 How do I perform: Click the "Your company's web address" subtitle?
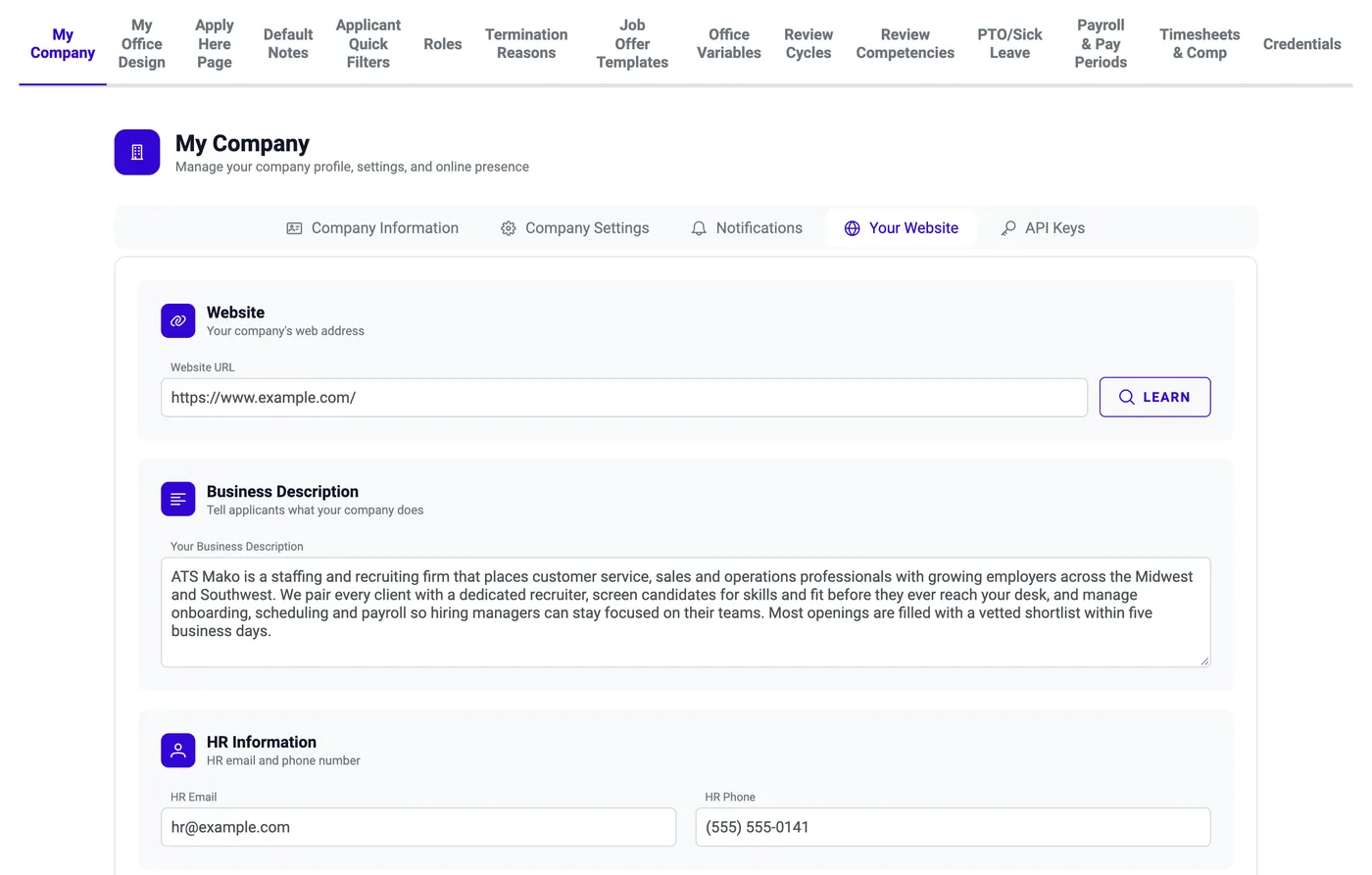[285, 331]
